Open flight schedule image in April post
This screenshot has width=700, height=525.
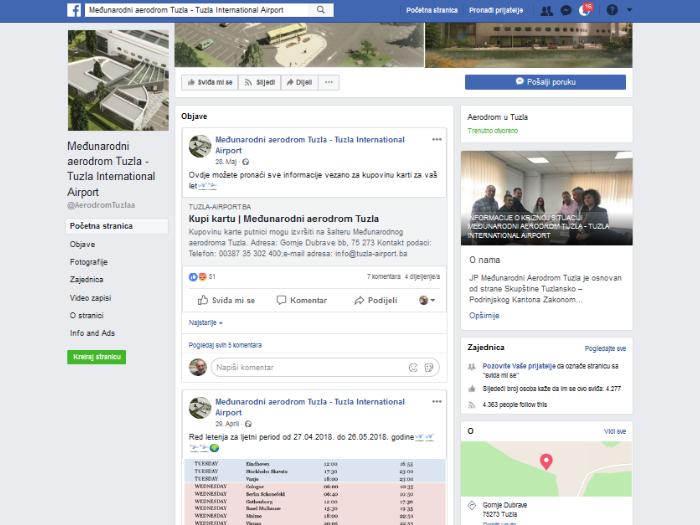pyautogui.click(x=314, y=492)
